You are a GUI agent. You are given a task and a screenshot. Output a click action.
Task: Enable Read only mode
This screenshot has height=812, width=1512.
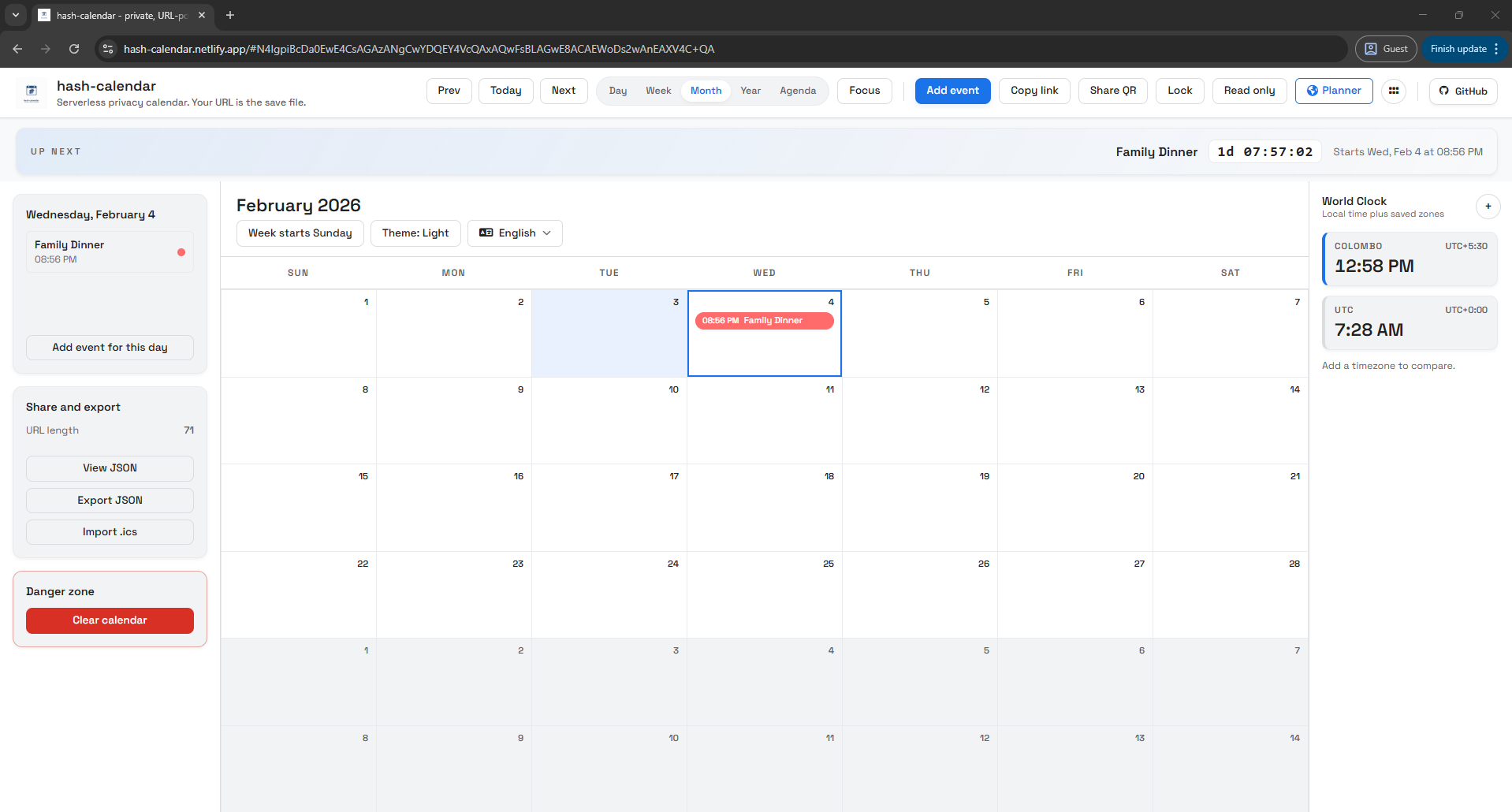pos(1249,91)
